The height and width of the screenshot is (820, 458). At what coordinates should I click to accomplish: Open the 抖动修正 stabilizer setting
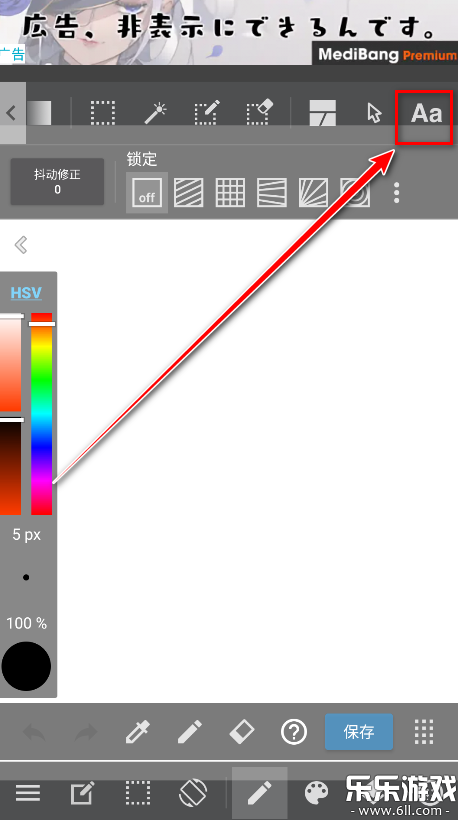(x=57, y=181)
